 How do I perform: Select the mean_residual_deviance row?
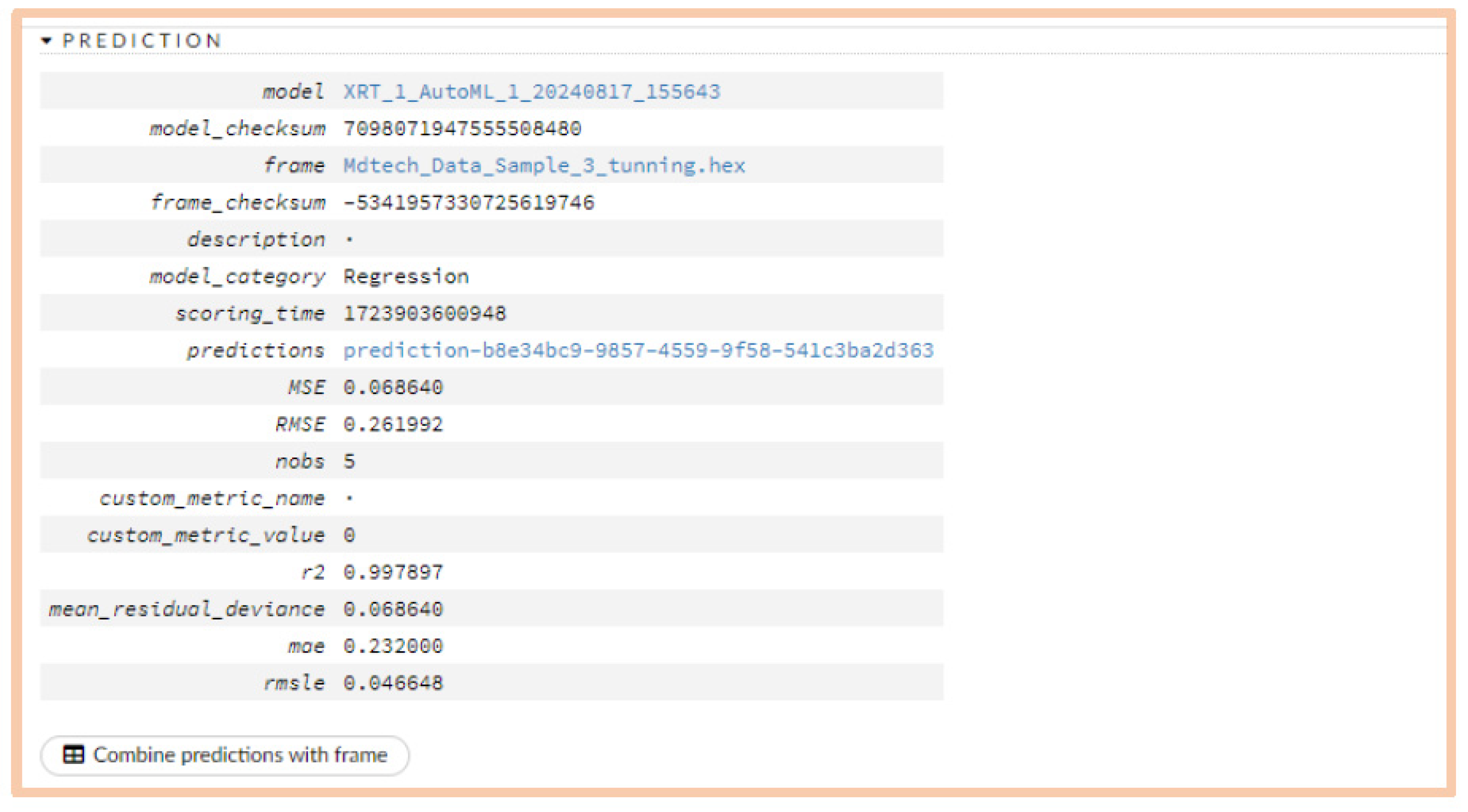tap(393, 608)
